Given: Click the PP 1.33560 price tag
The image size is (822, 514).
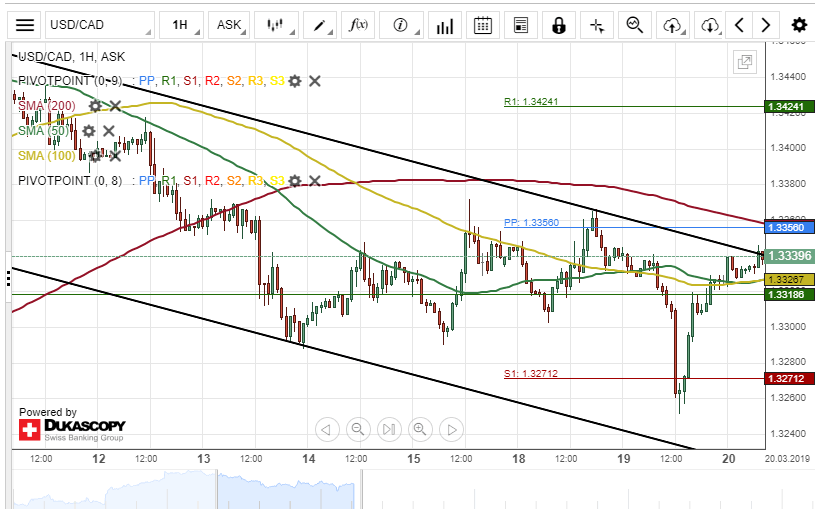Looking at the screenshot, I should [x=789, y=227].
